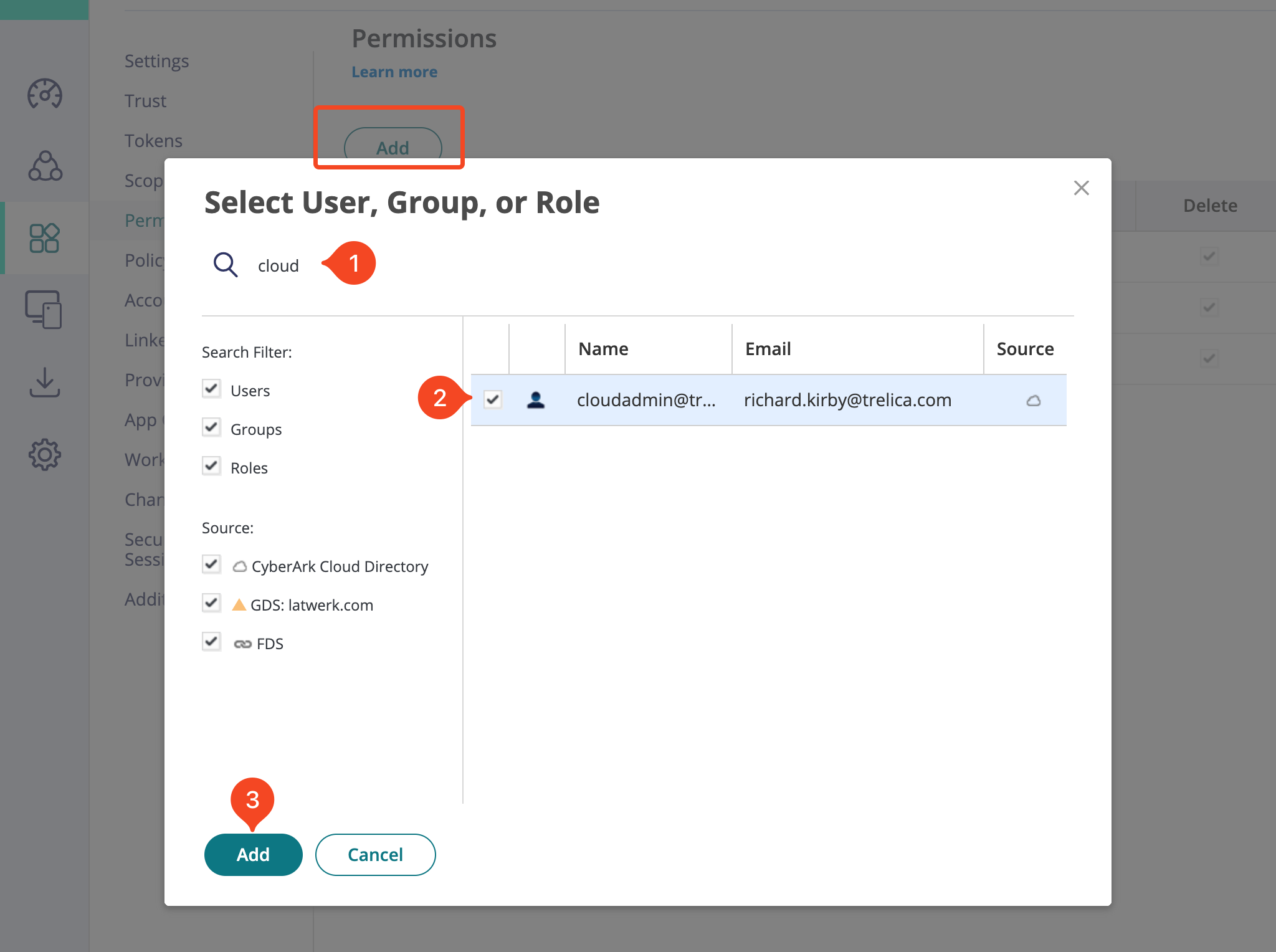Image resolution: width=1276 pixels, height=952 pixels.
Task: Toggle the FDS source checkbox
Action: point(211,642)
